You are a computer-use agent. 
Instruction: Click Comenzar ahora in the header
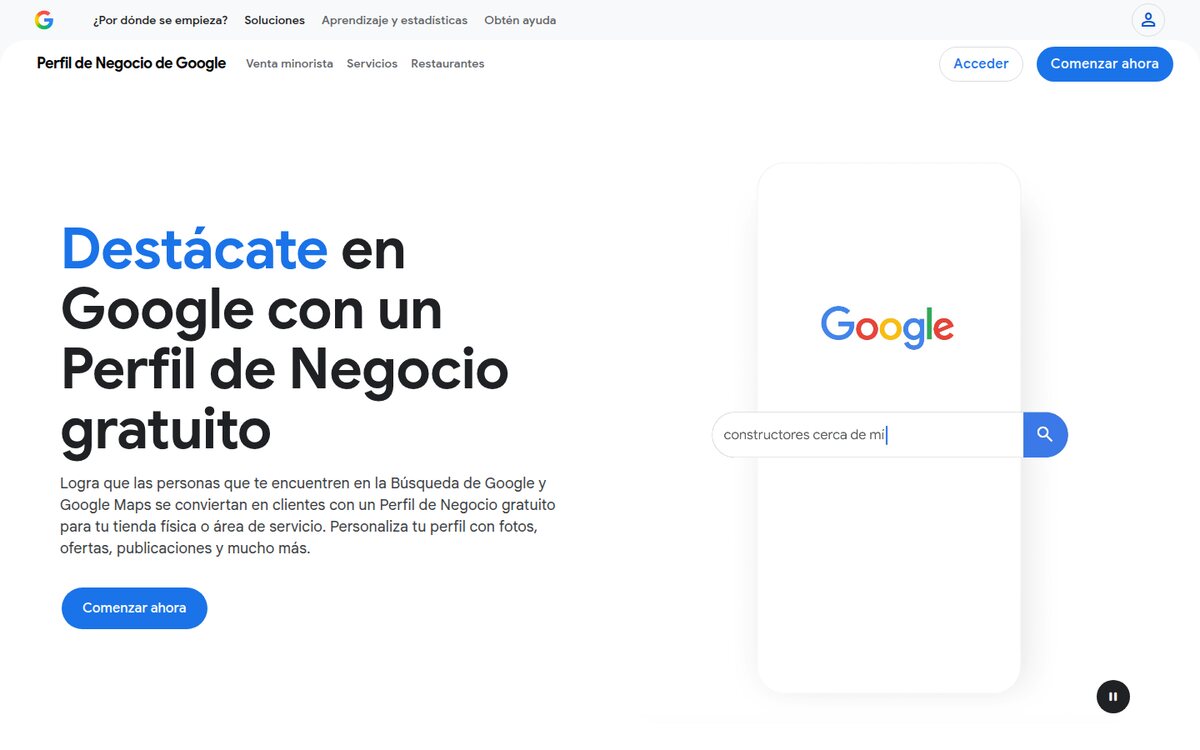coord(1104,64)
